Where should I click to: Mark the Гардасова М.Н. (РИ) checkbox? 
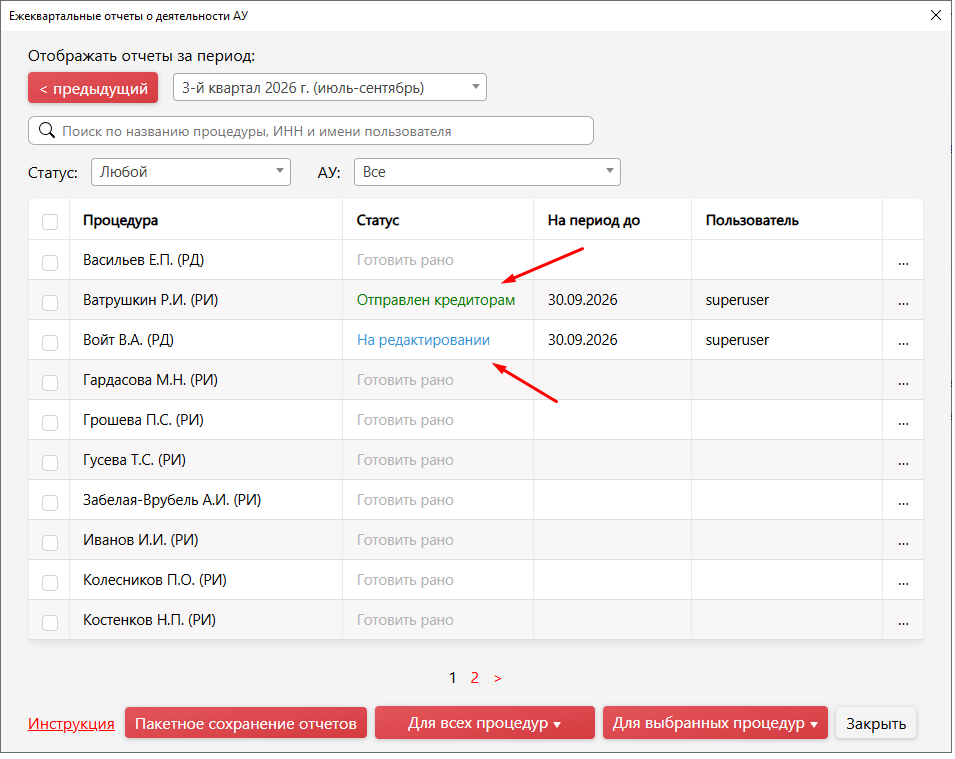coord(50,383)
